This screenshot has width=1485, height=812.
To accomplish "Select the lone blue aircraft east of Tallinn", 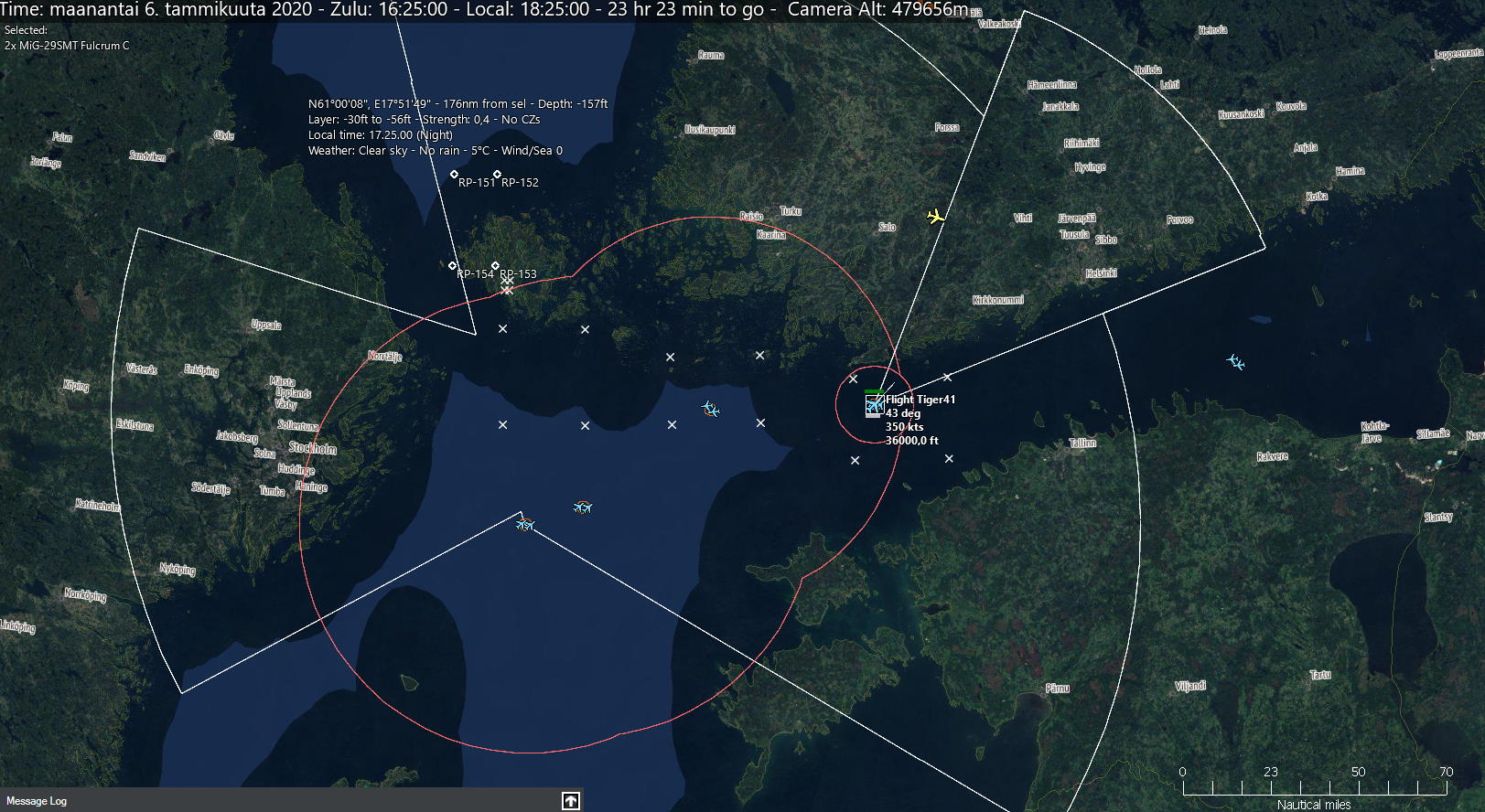I will click(1235, 362).
